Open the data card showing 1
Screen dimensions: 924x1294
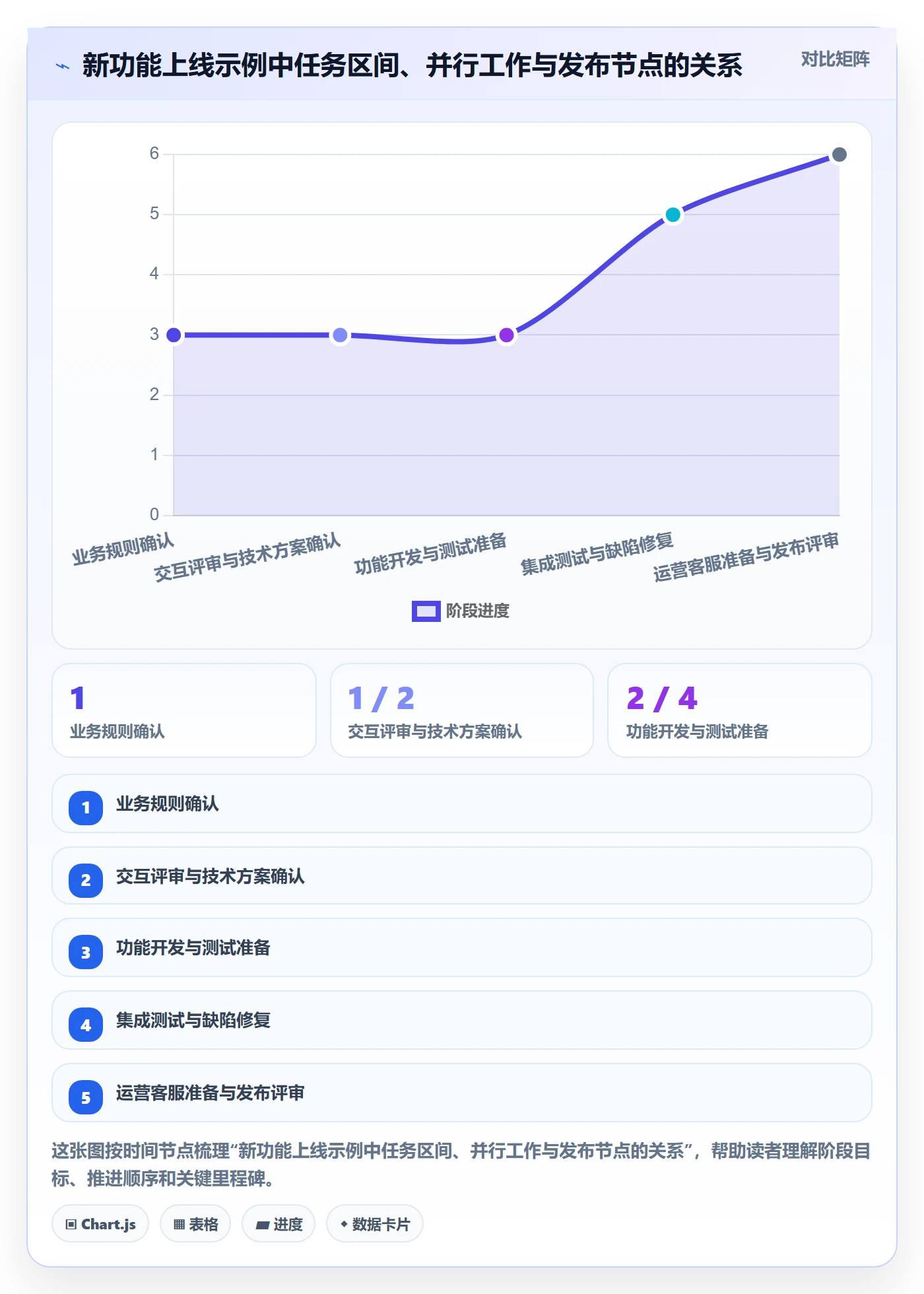[184, 710]
